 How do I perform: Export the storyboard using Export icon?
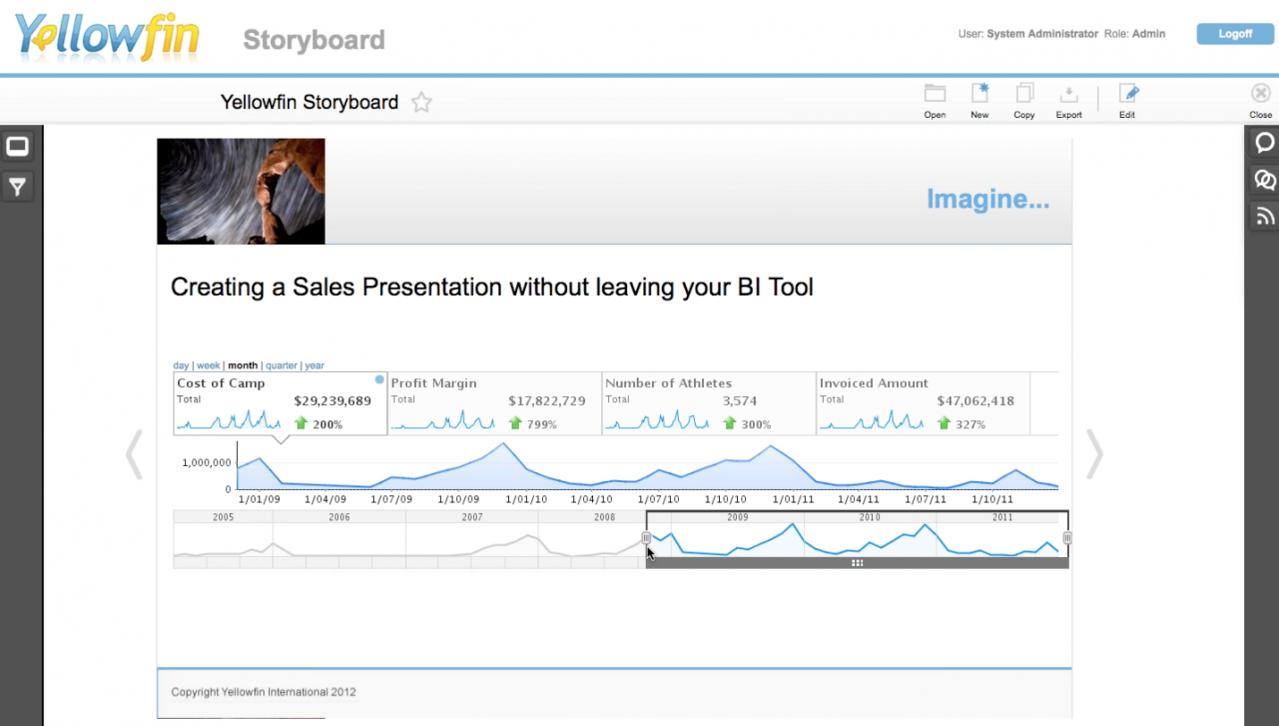1068,95
